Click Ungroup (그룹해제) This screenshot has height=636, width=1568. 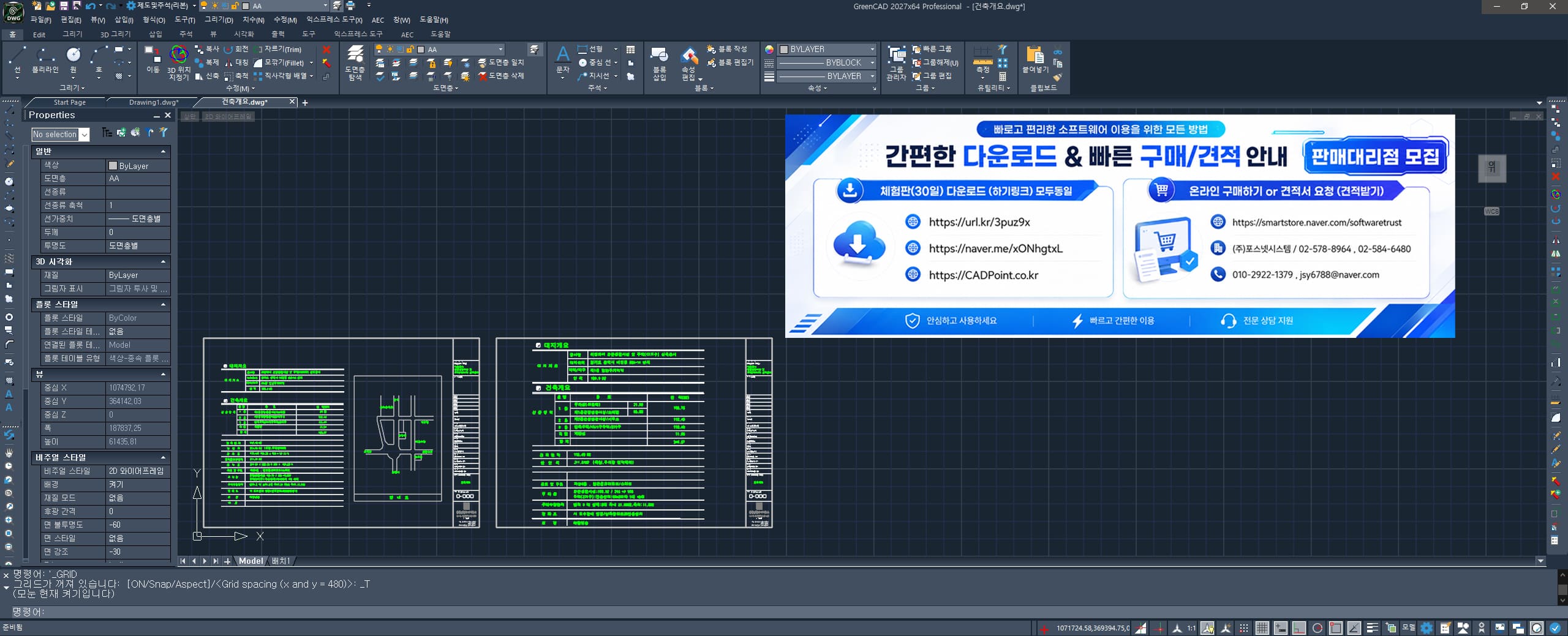pos(935,62)
